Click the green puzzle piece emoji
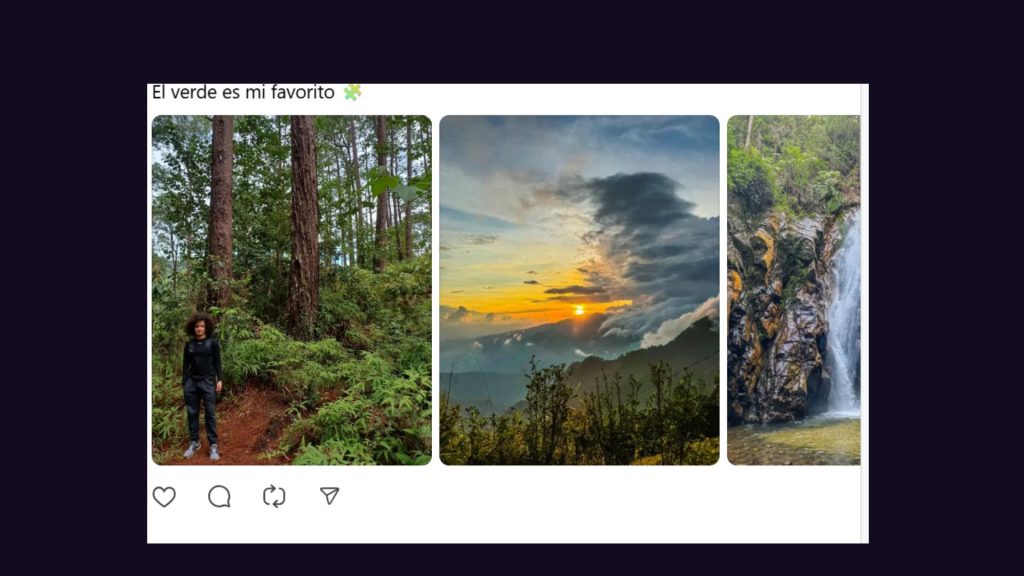Image resolution: width=1024 pixels, height=576 pixels. (x=352, y=93)
